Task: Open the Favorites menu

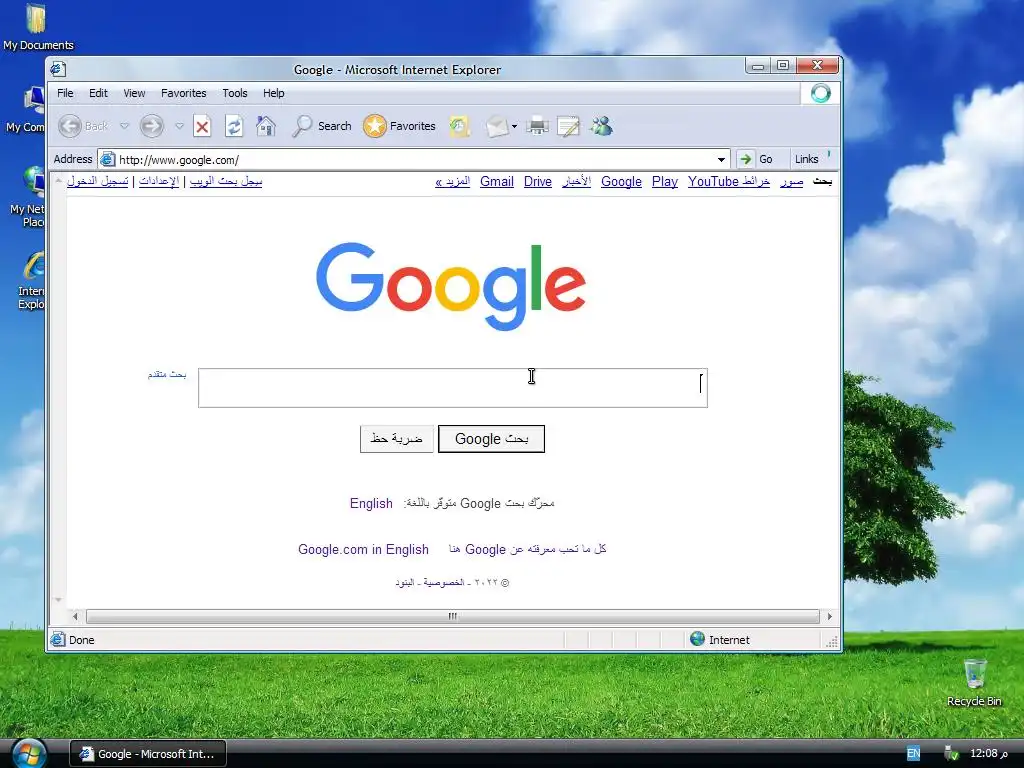Action: [x=184, y=93]
